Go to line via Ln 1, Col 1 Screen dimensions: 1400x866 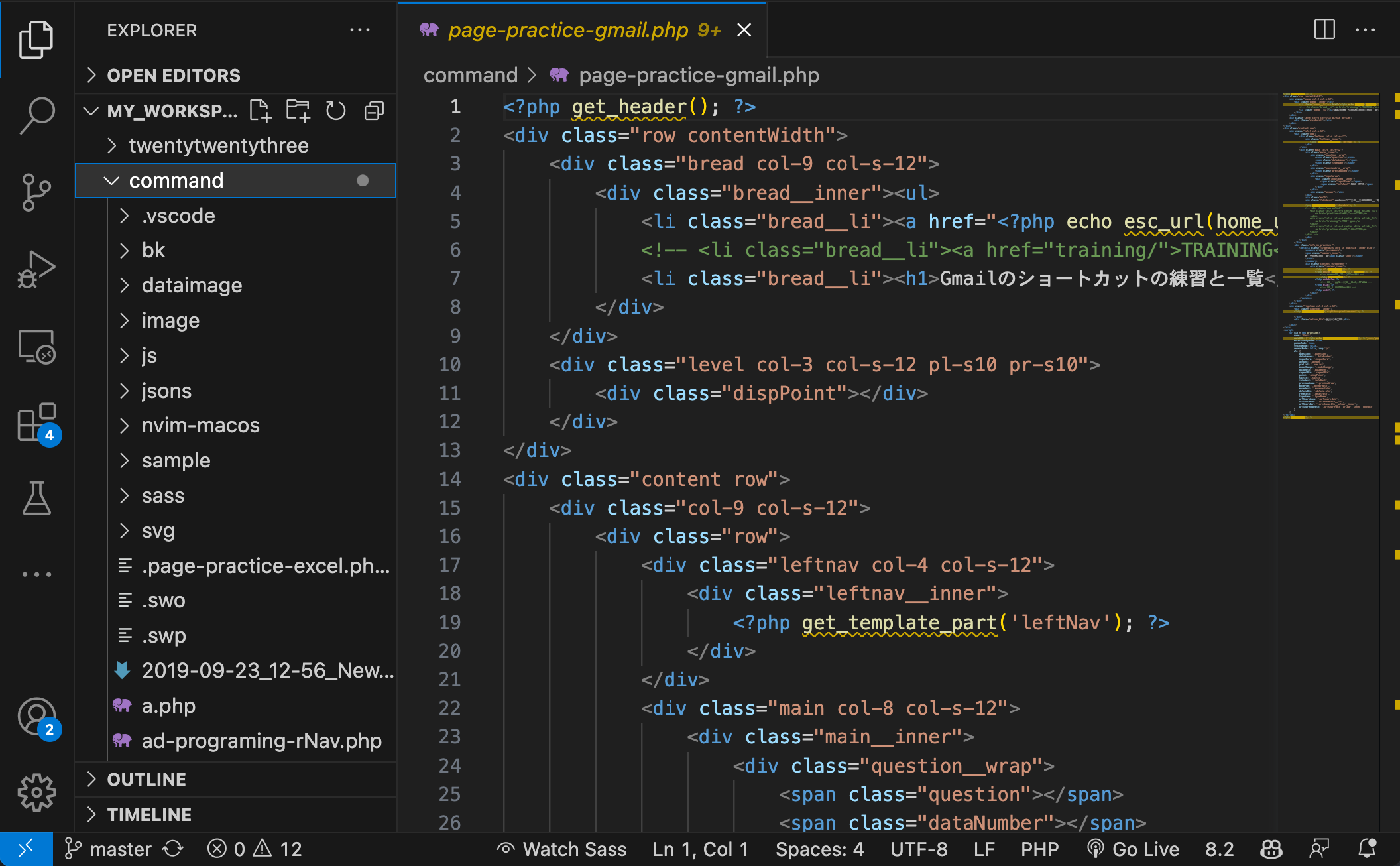(x=701, y=849)
